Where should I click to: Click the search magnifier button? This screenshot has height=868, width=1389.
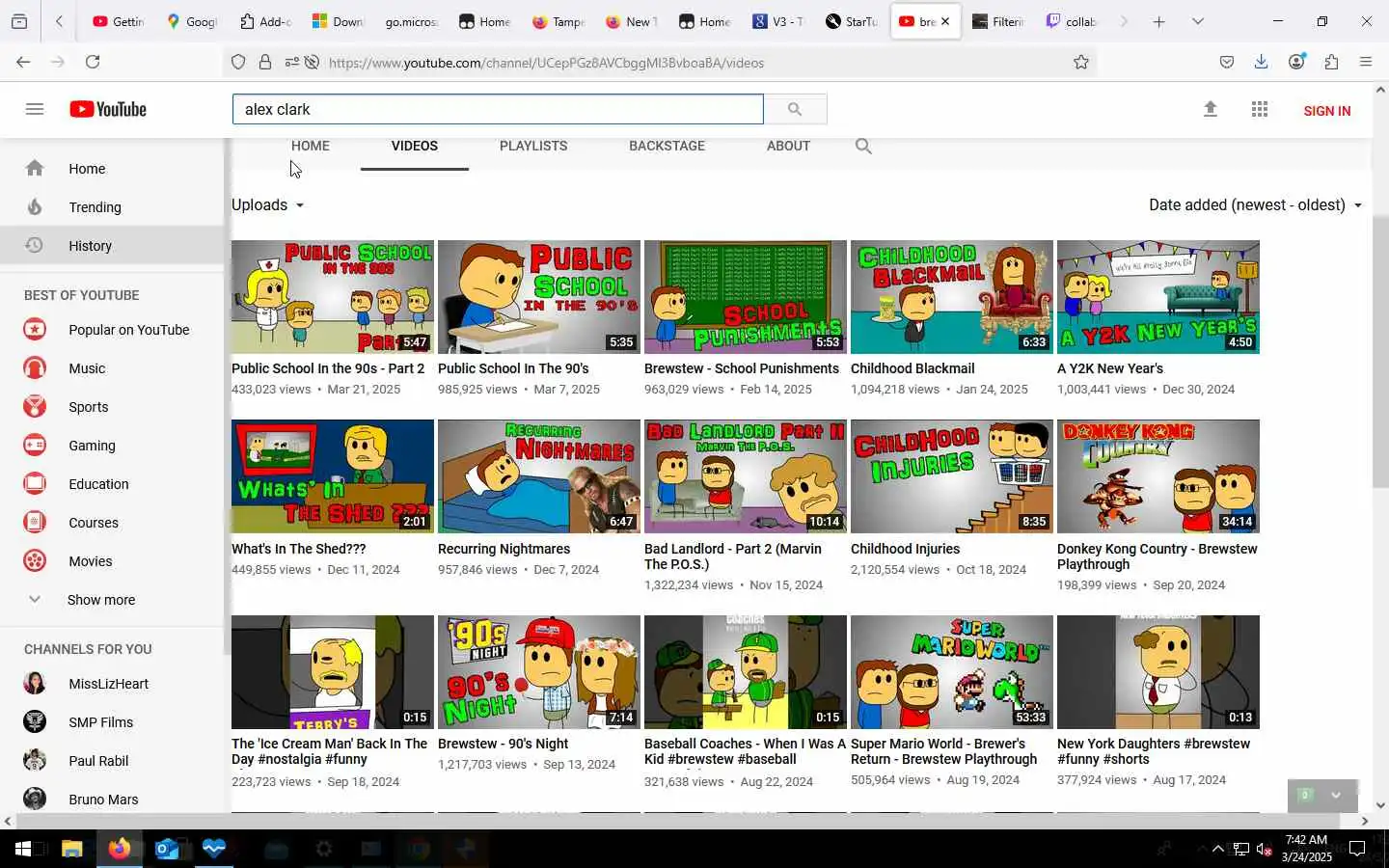click(795, 109)
